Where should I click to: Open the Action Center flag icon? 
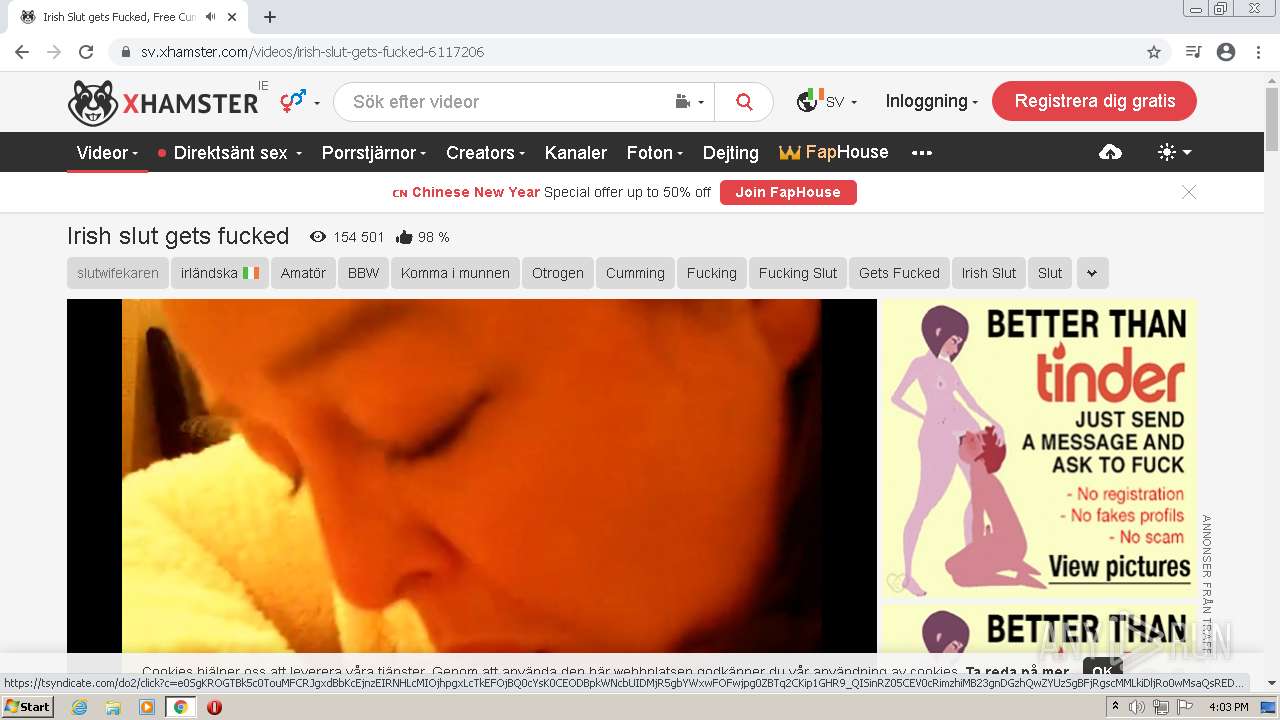pos(1184,707)
